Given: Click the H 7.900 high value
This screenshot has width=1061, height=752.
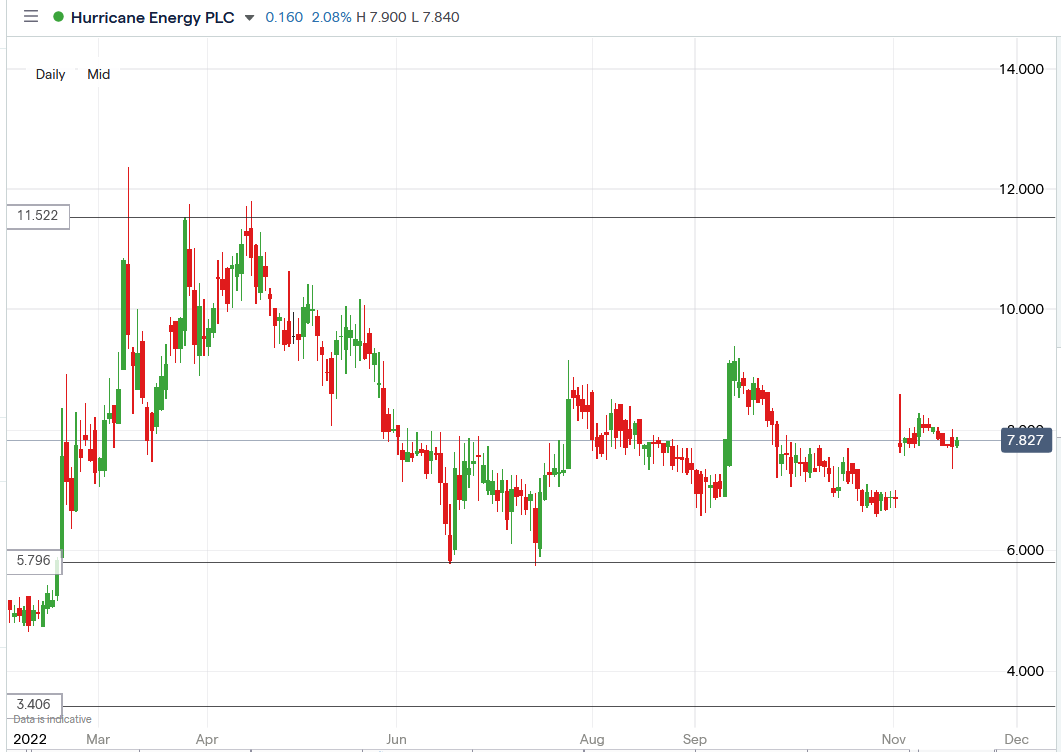Looking at the screenshot, I should click(382, 18).
